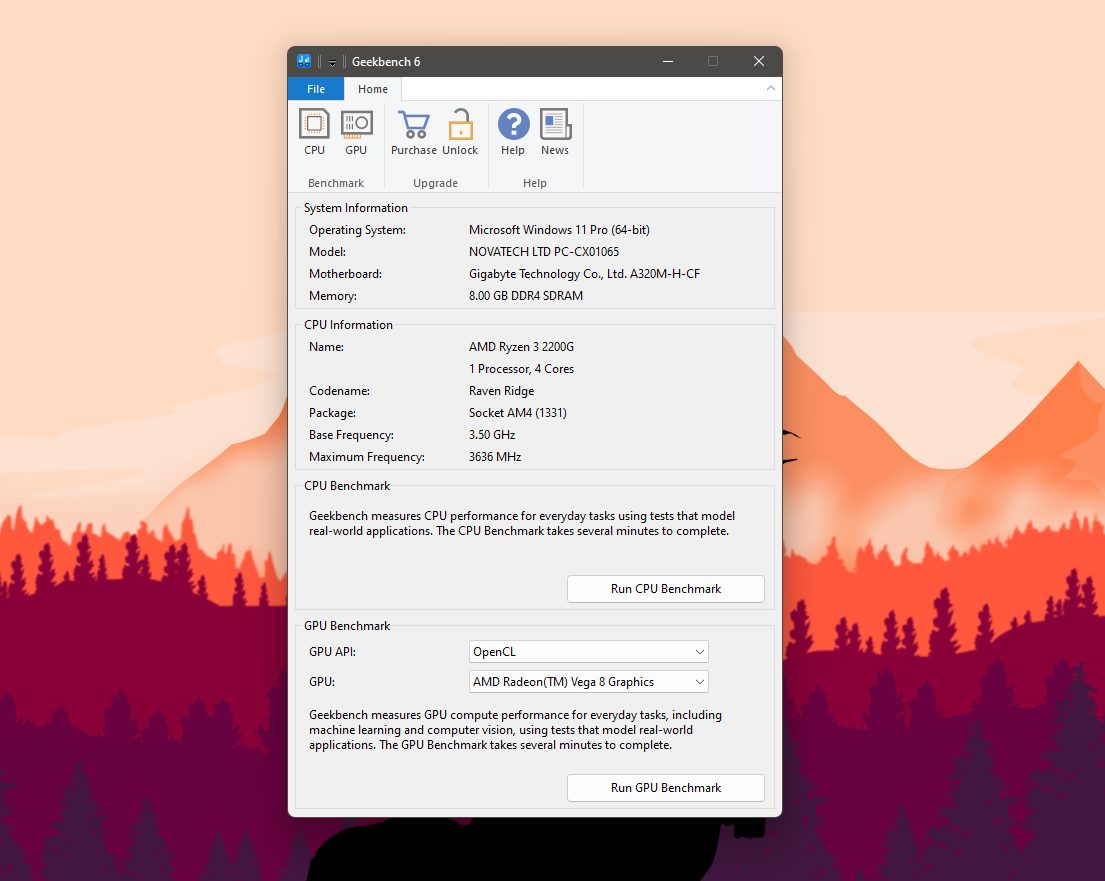Open Help using the question mark icon
This screenshot has height=881, width=1105.
(x=513, y=125)
